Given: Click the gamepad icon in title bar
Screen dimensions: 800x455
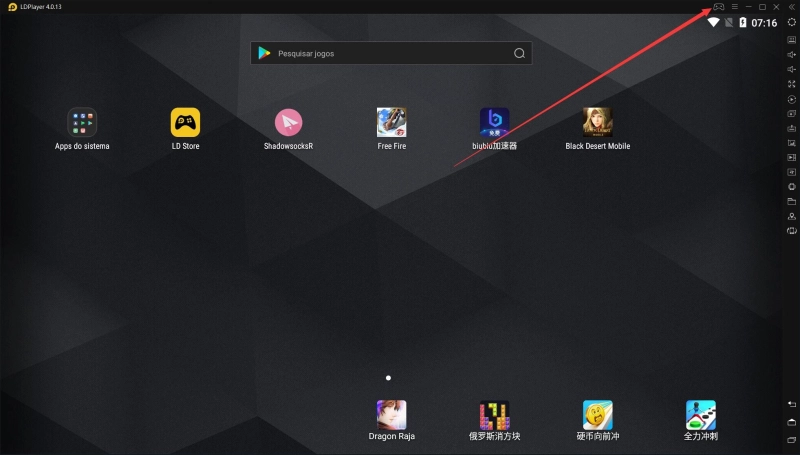Looking at the screenshot, I should point(718,7).
